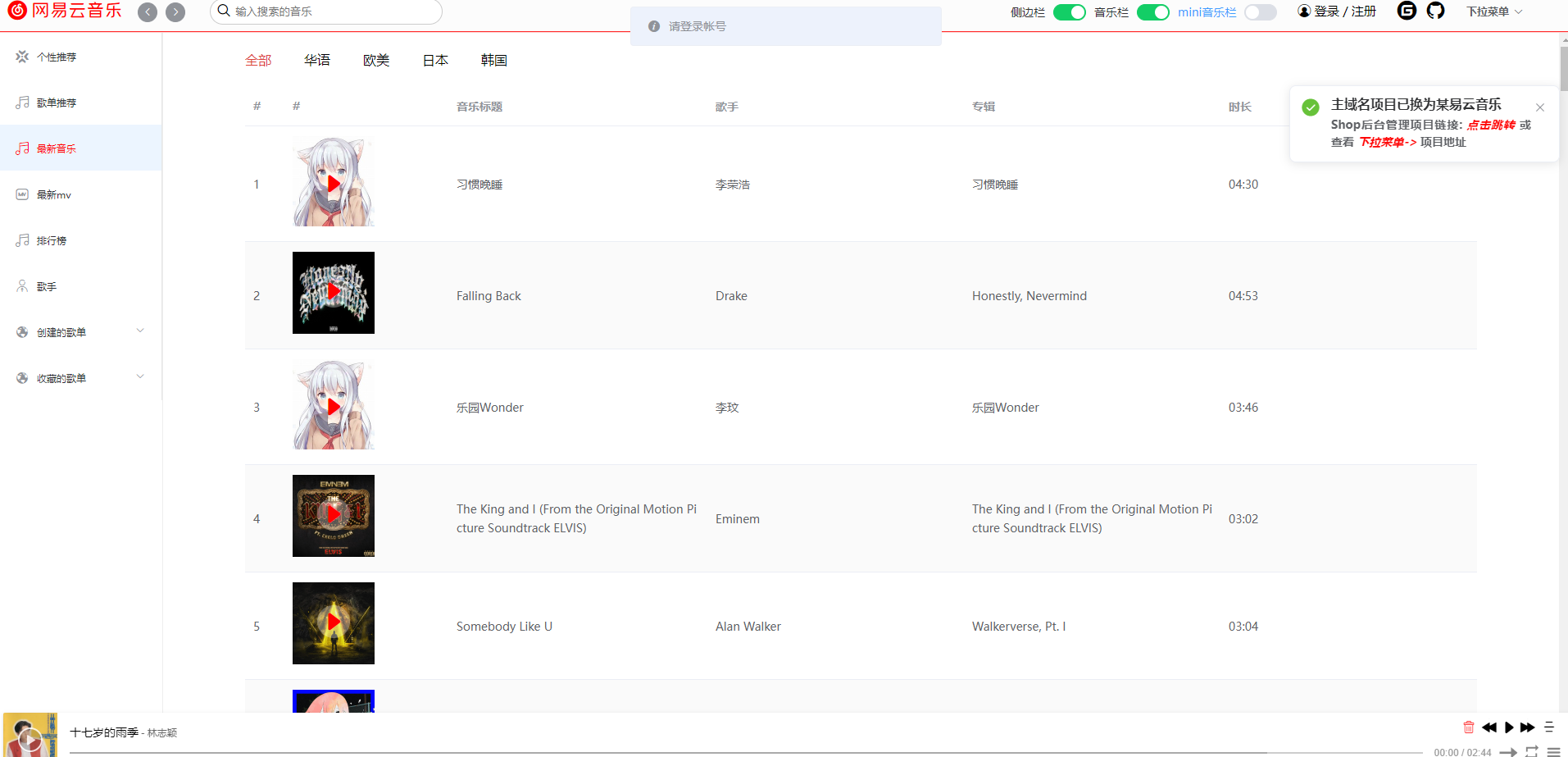Click the artist name Drake

731,296
